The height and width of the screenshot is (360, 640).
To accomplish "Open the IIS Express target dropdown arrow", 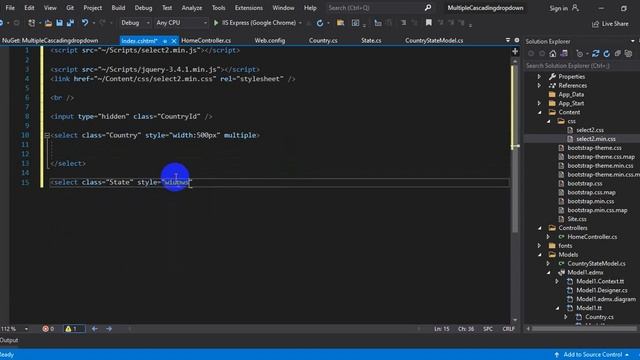I will point(300,23).
